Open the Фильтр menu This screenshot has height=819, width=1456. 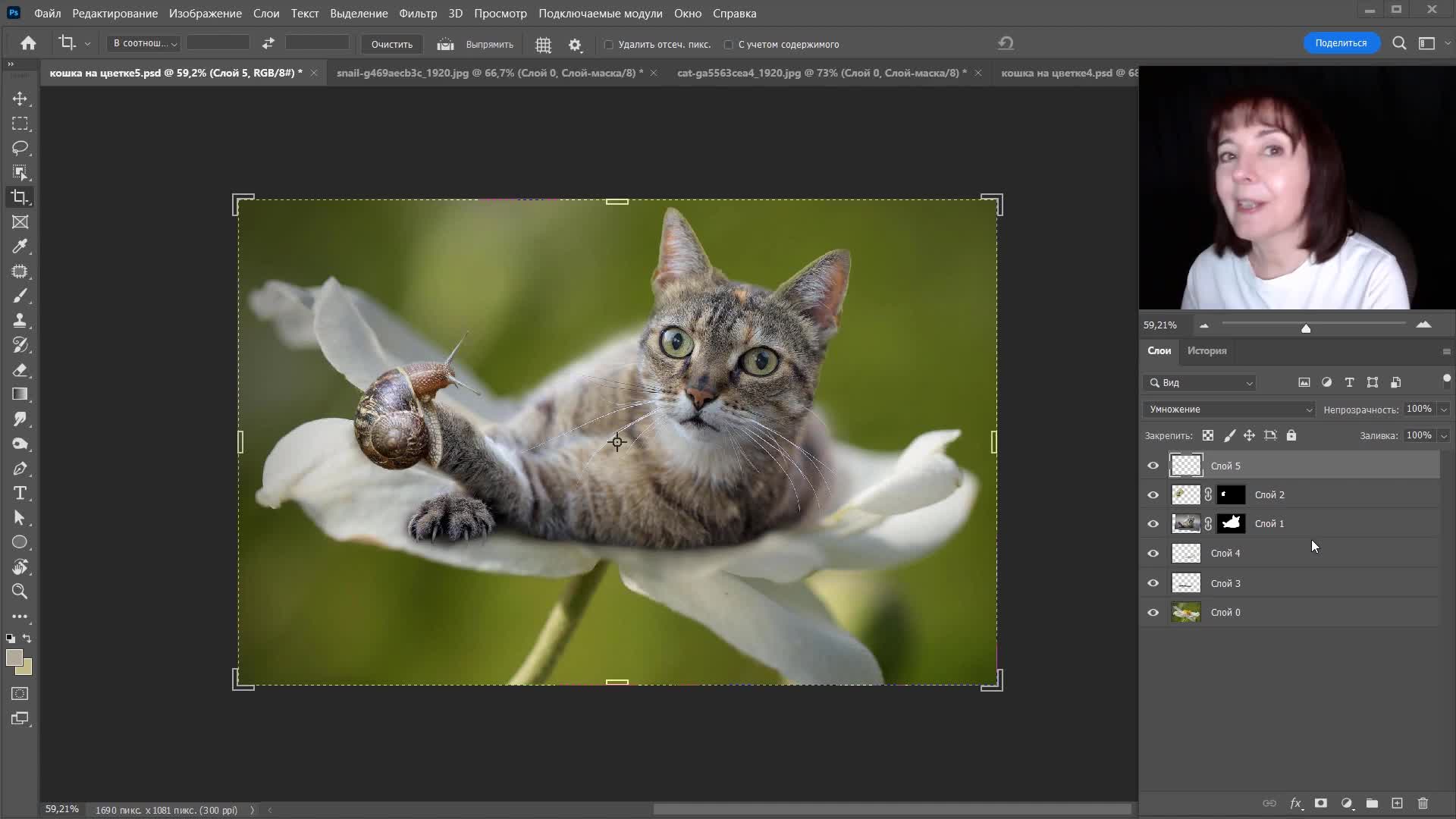point(418,14)
